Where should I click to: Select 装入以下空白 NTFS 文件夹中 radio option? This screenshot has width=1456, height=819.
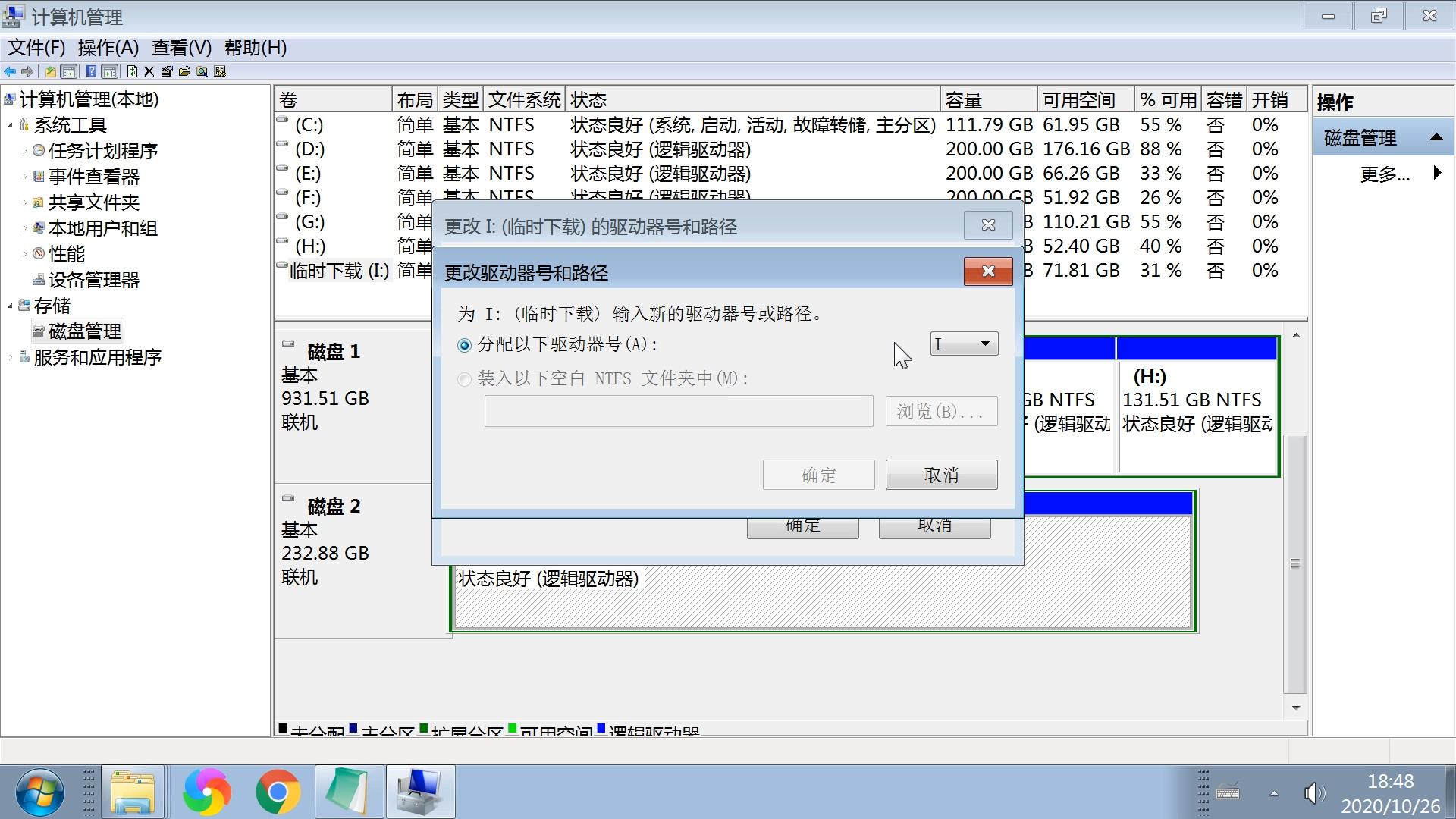[464, 379]
